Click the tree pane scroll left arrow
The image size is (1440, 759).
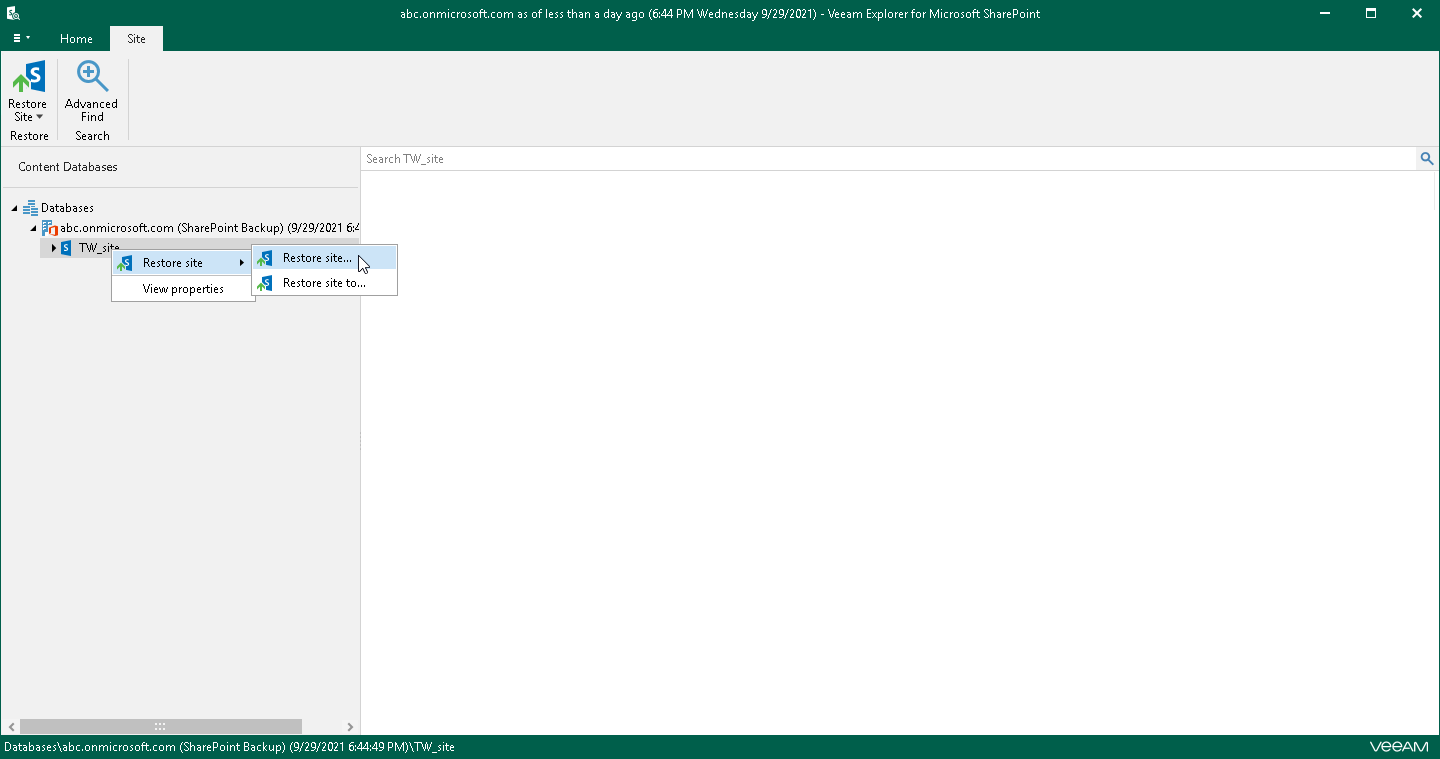[11, 727]
